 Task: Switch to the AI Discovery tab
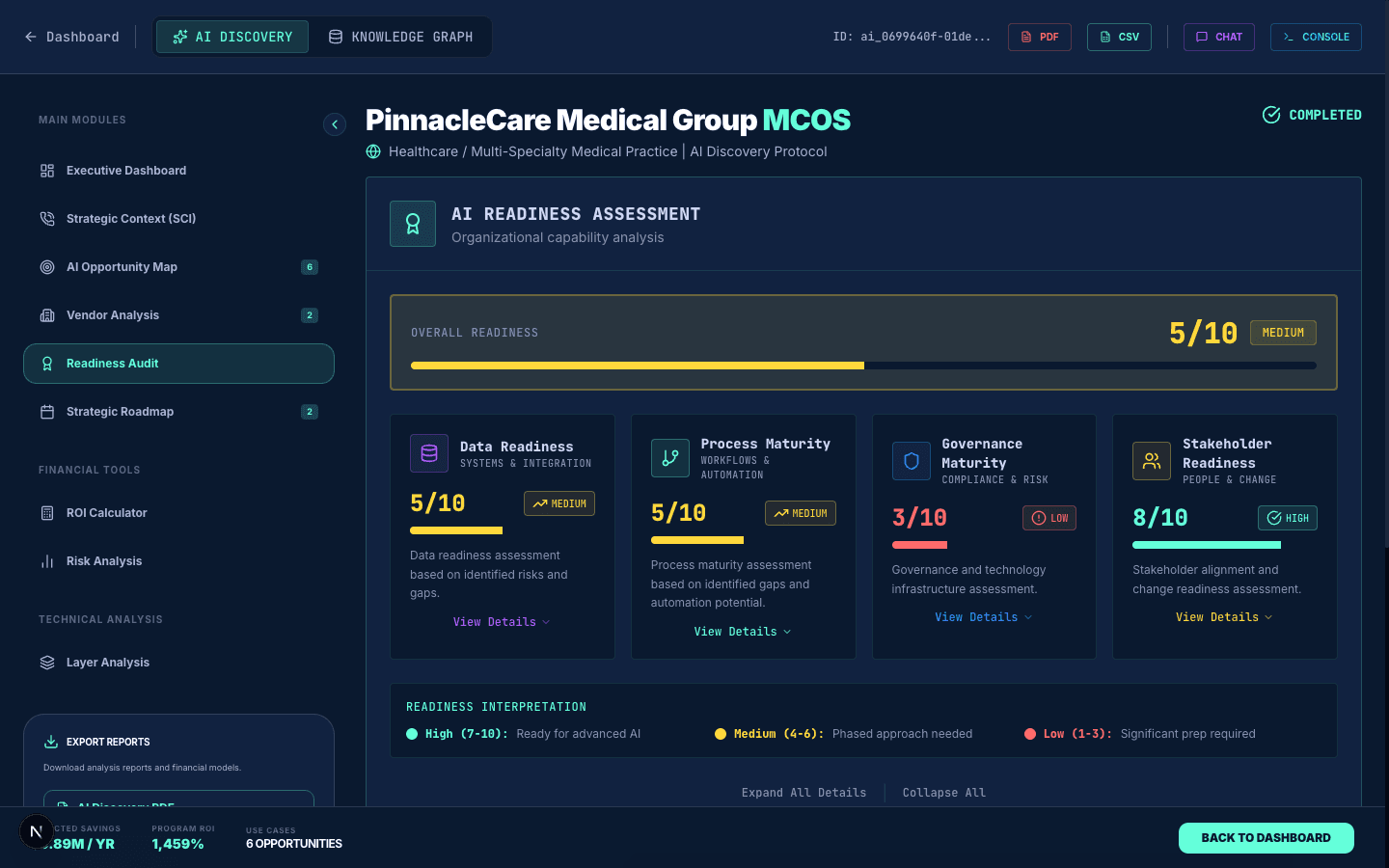coord(232,37)
